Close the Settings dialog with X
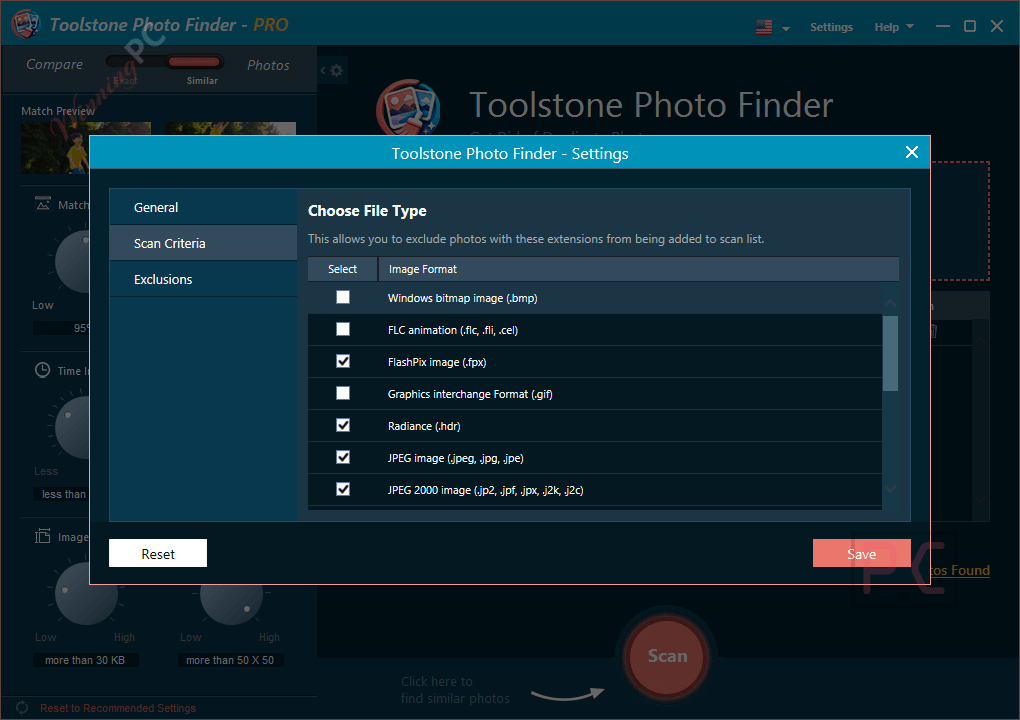 (x=911, y=152)
